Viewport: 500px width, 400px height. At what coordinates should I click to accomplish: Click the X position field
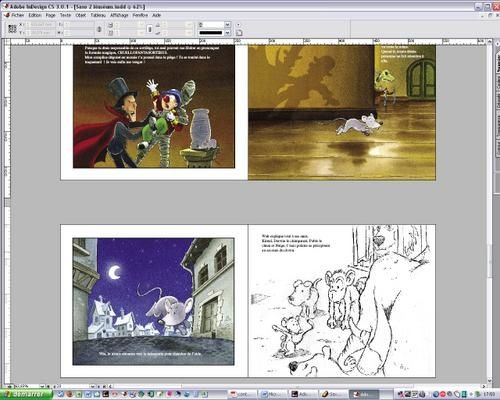tap(40, 25)
